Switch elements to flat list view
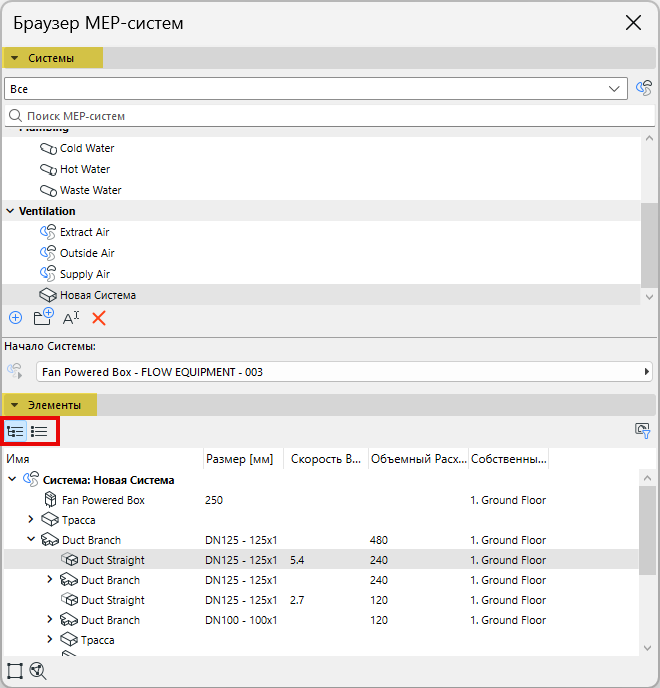 (40, 432)
